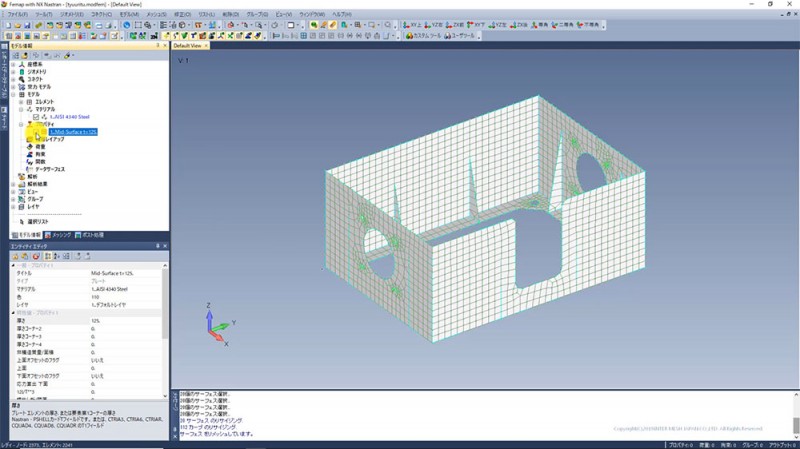This screenshot has width=800, height=449.
Task: Expand the 座標系 tree node
Action: (x=13, y=64)
